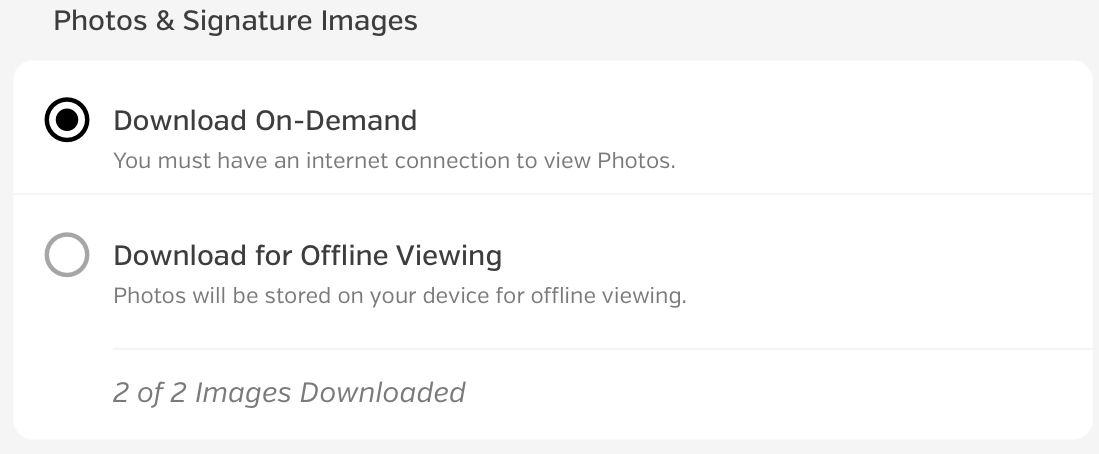Click the internet connection requirement description

point(394,160)
